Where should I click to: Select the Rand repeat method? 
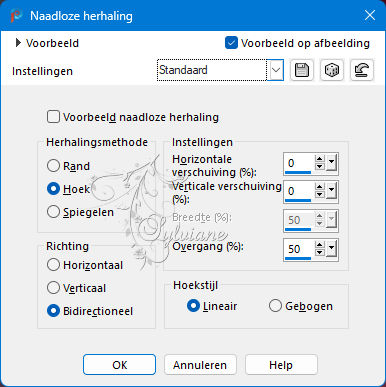click(x=53, y=166)
